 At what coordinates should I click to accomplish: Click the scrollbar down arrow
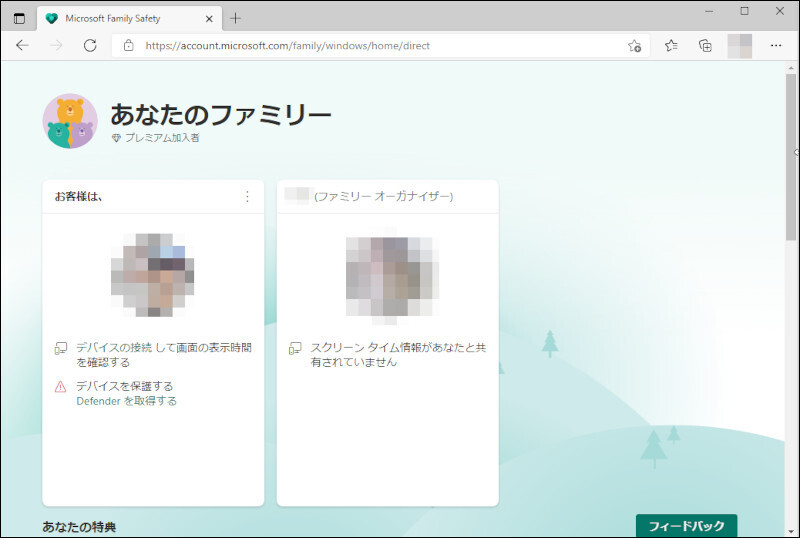point(791,531)
